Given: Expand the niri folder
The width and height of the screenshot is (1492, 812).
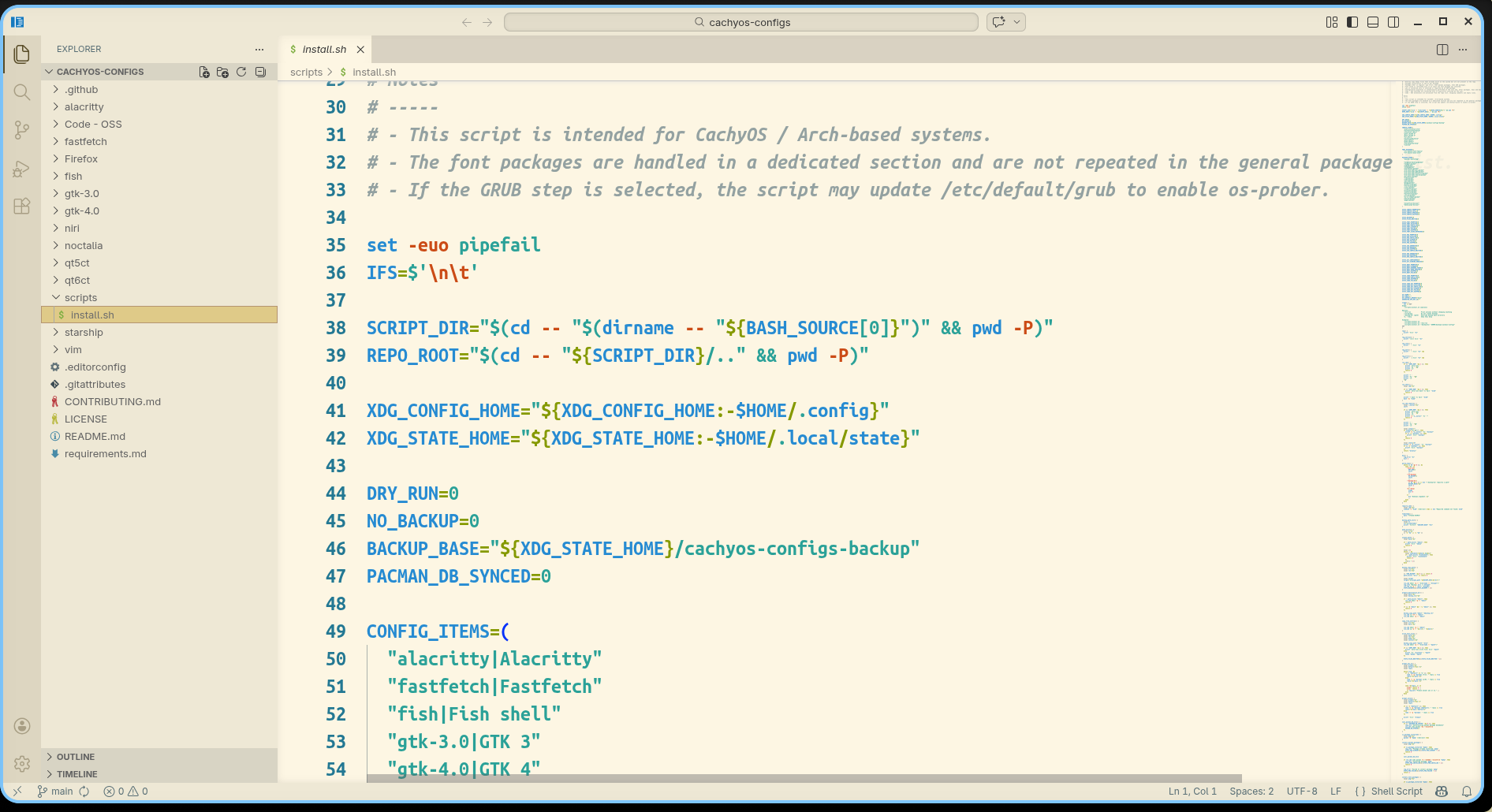Looking at the screenshot, I should 159,229.
